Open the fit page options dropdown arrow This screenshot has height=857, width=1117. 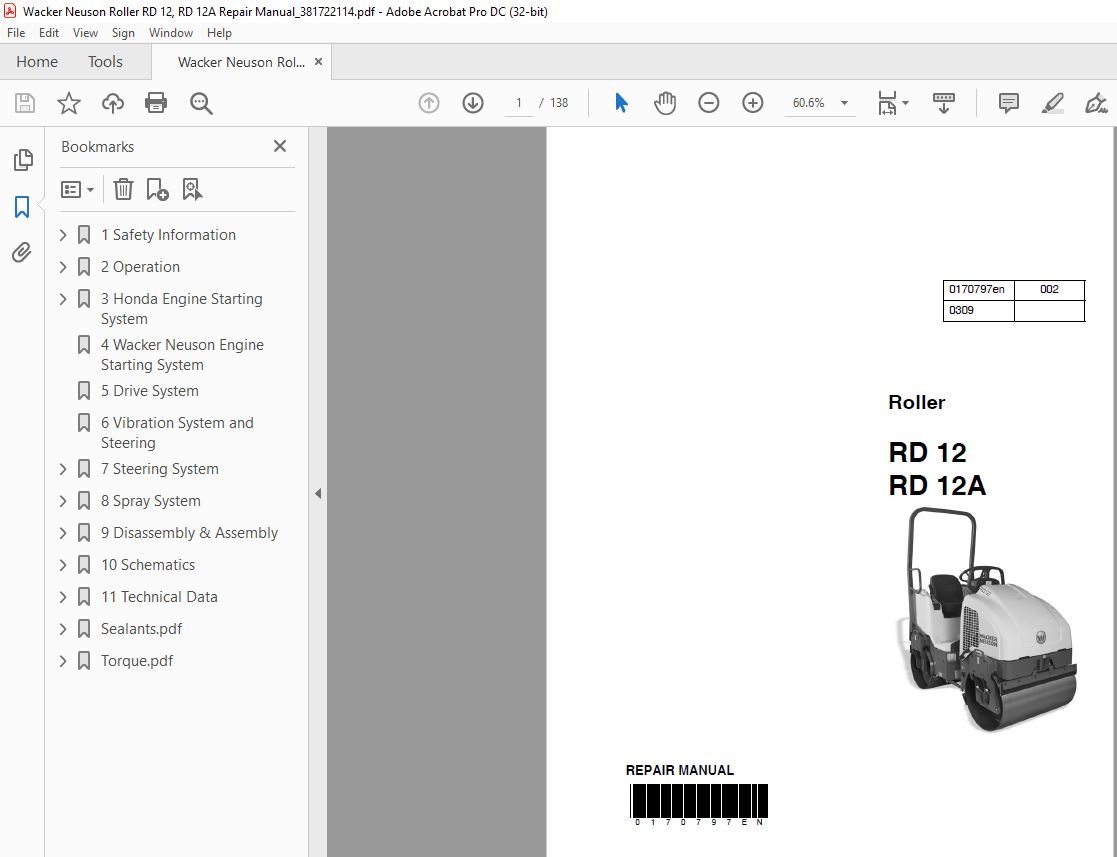coord(905,103)
